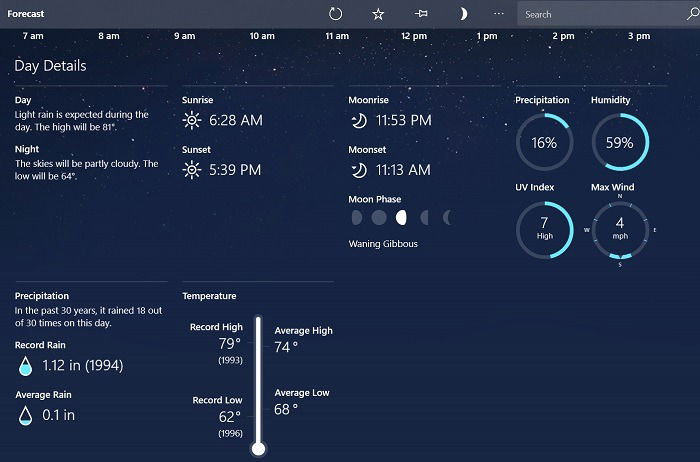Click the Precipitation 16% circular gauge
The height and width of the screenshot is (462, 700).
pos(544,142)
